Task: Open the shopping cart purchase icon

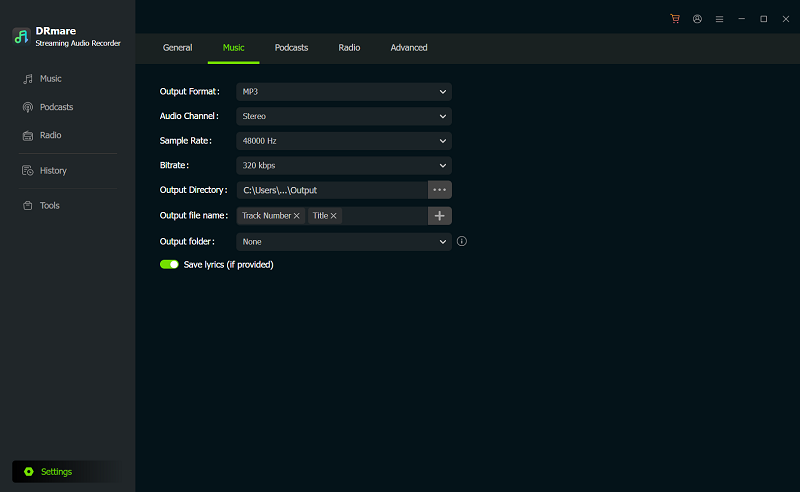Action: [675, 19]
